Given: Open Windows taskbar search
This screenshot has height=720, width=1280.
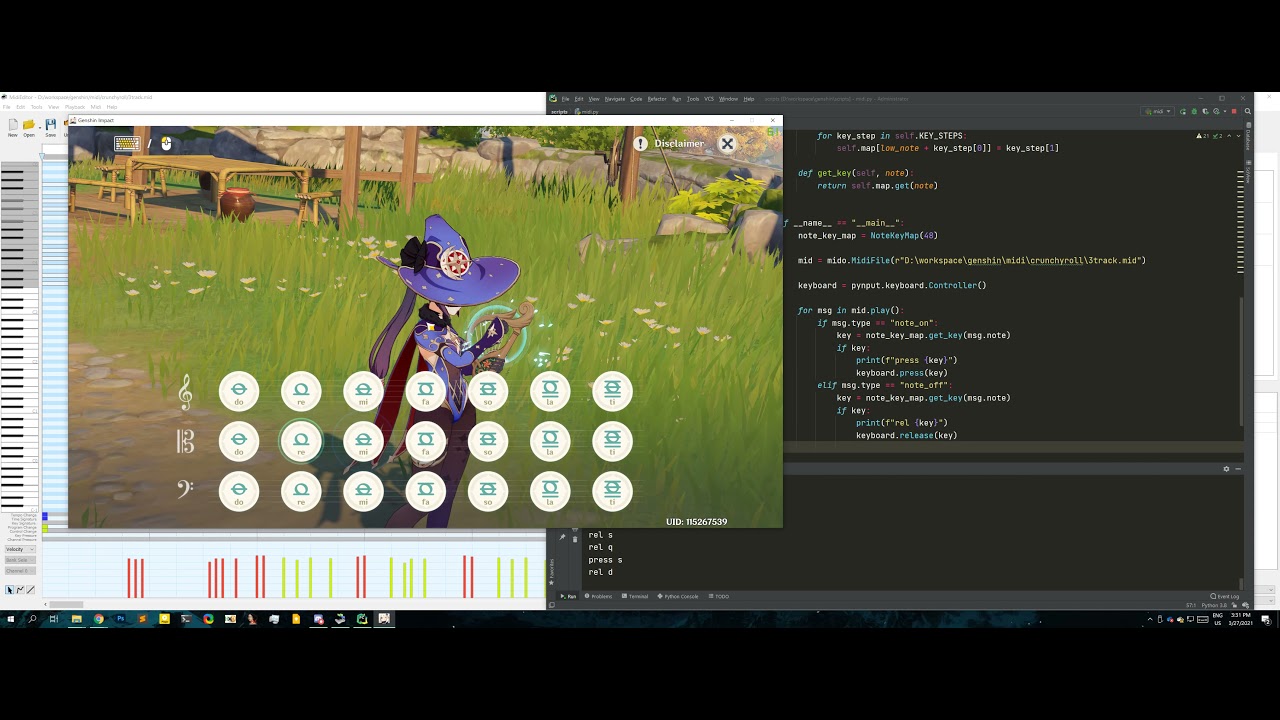Looking at the screenshot, I should pos(32,619).
